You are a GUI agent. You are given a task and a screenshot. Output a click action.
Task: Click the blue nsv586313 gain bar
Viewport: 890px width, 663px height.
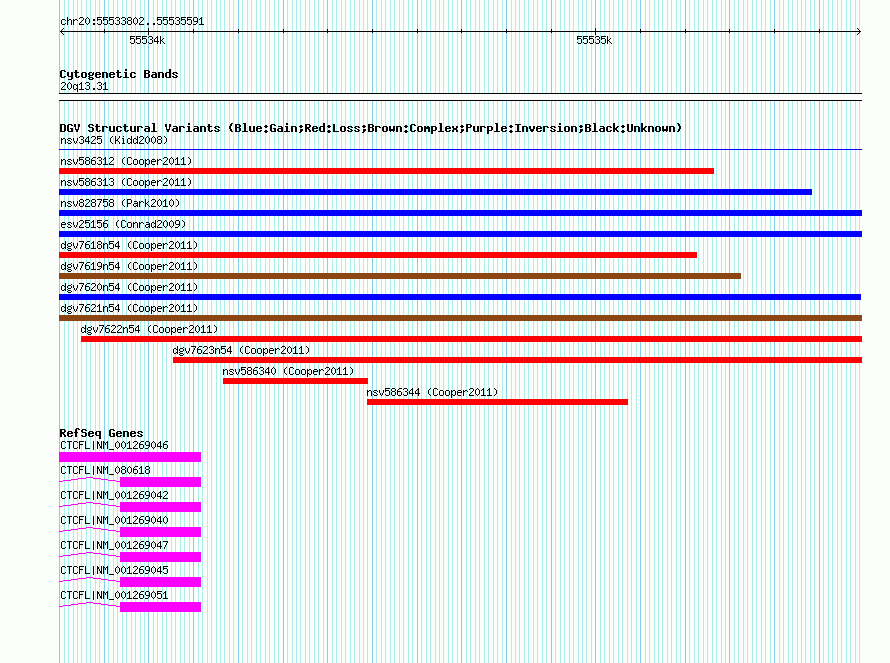tap(435, 192)
